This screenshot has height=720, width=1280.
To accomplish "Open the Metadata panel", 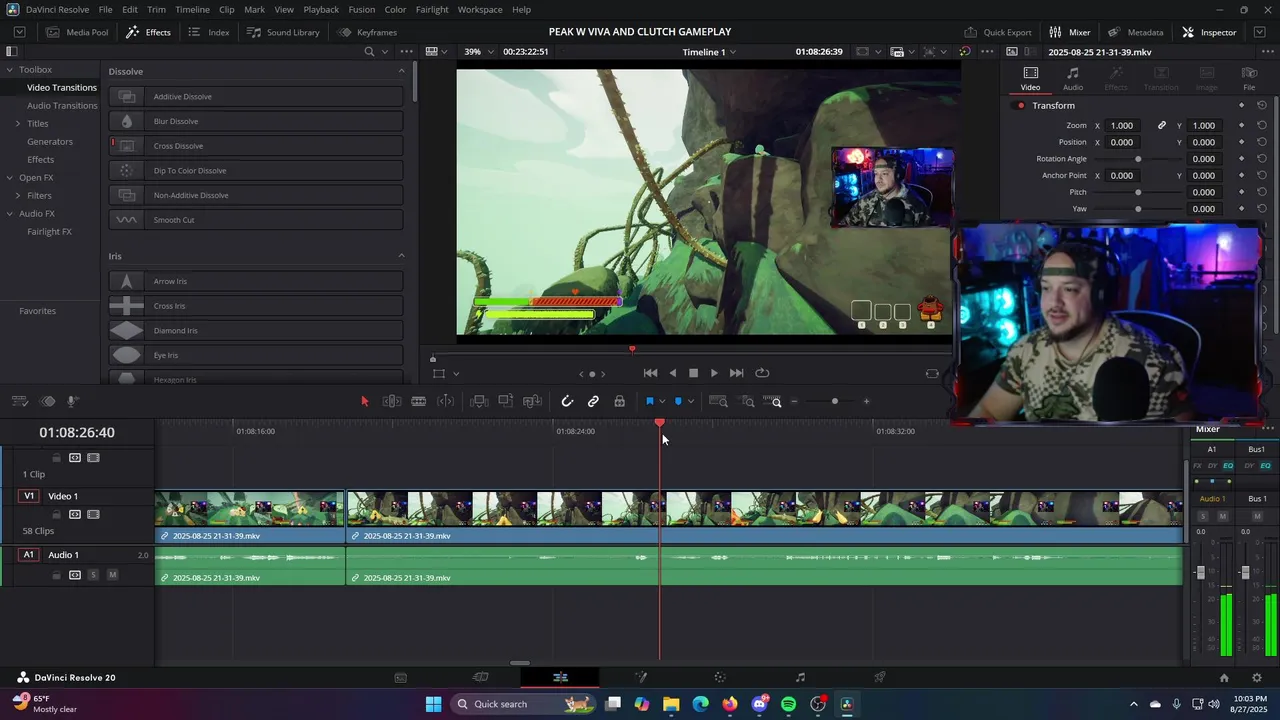I will pyautogui.click(x=1135, y=32).
